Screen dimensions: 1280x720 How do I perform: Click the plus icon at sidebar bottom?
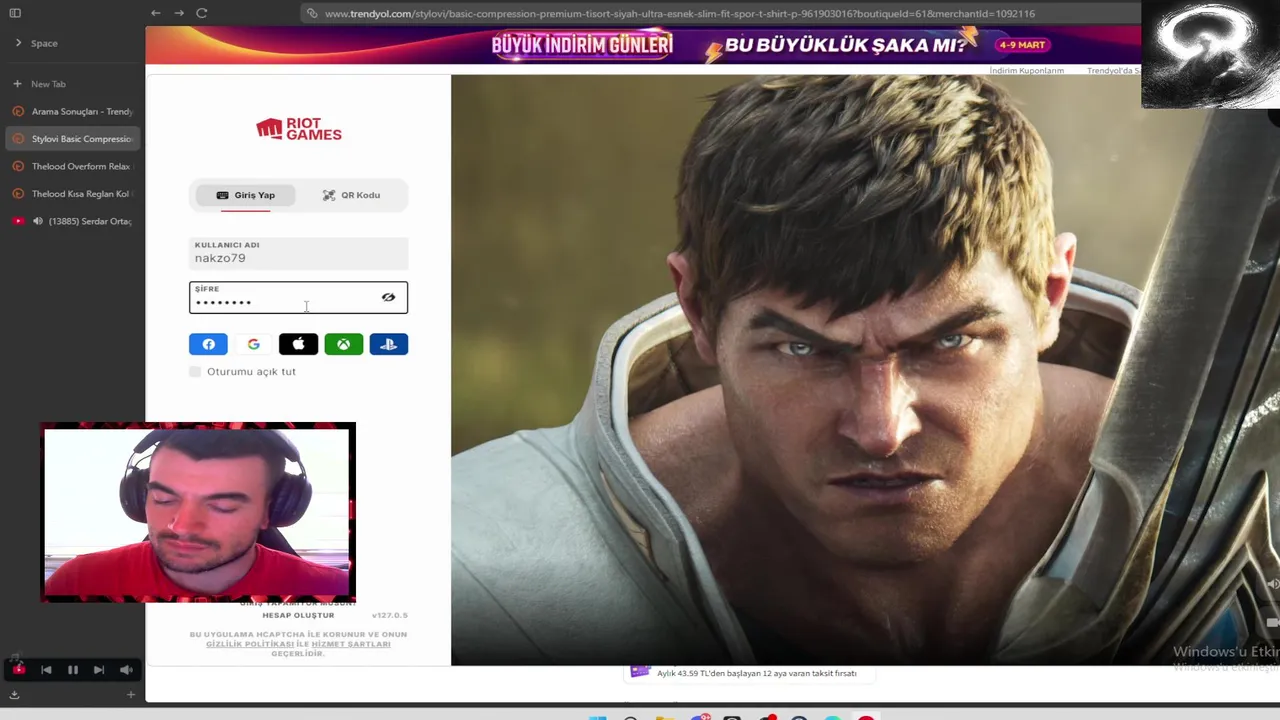131,694
